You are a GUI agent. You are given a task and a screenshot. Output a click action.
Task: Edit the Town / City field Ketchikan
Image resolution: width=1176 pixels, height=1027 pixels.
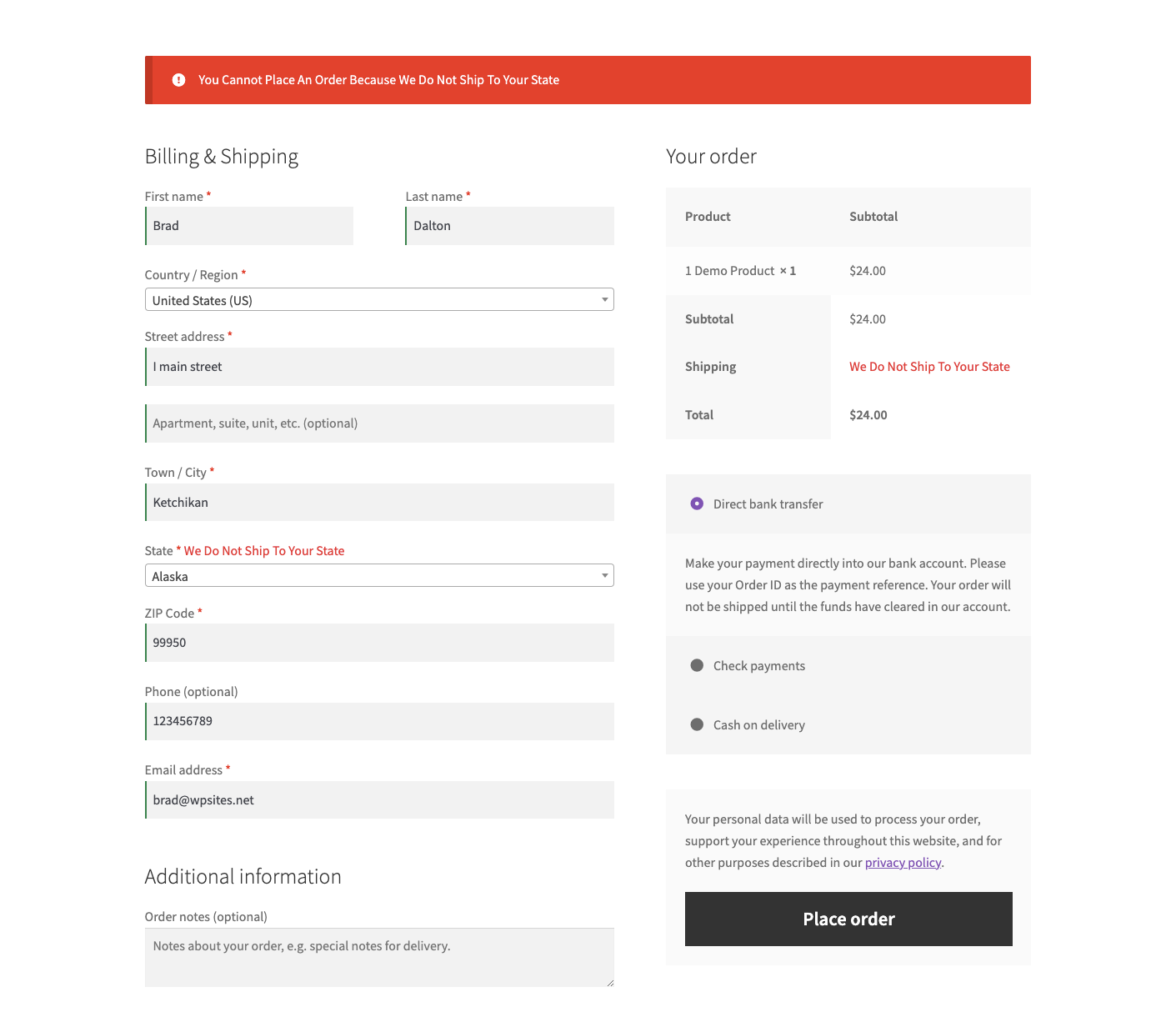379,503
